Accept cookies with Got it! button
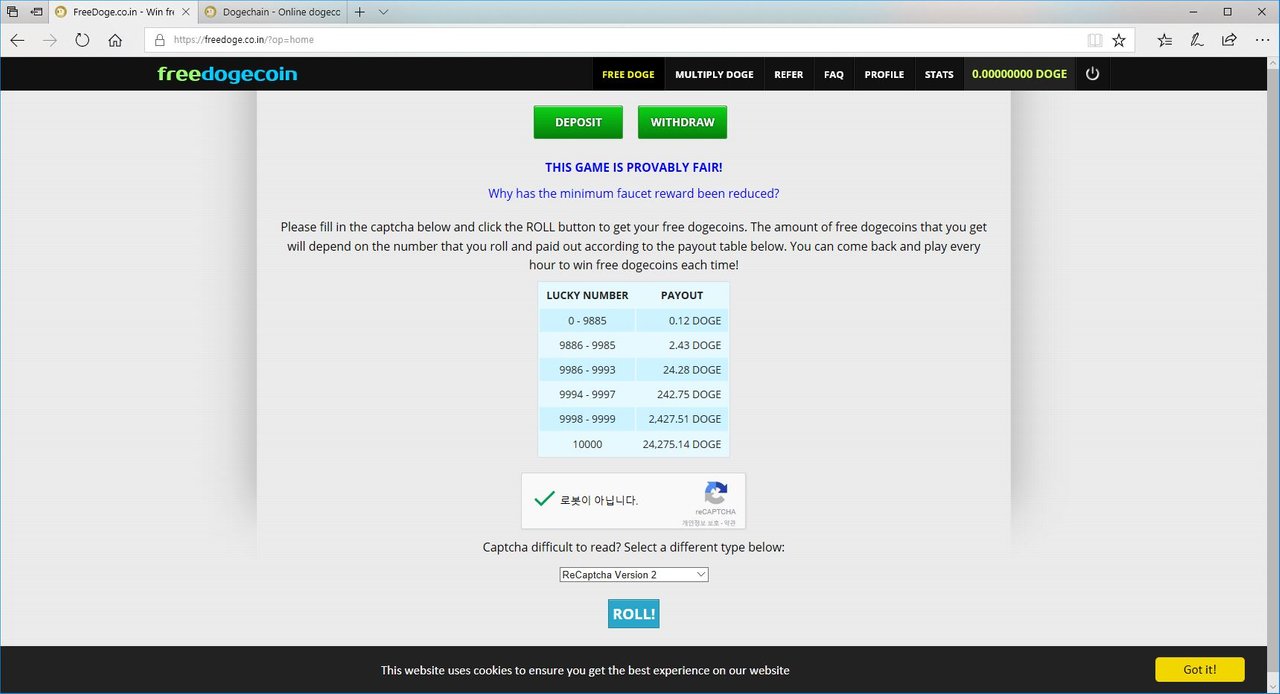This screenshot has width=1280, height=694. pos(1200,670)
